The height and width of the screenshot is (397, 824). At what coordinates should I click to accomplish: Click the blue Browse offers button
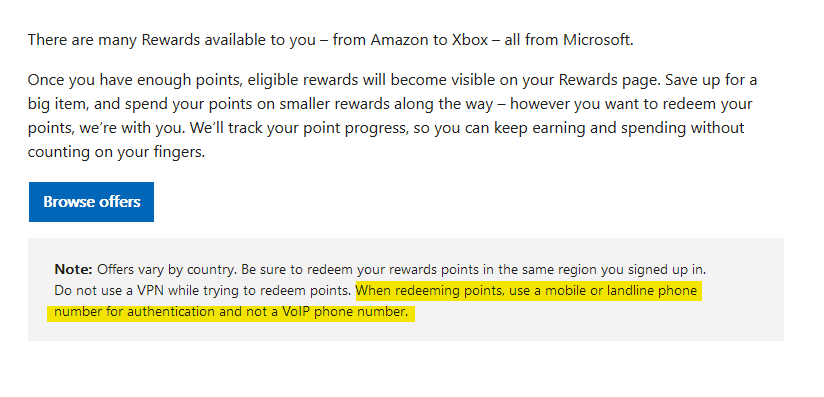91,202
